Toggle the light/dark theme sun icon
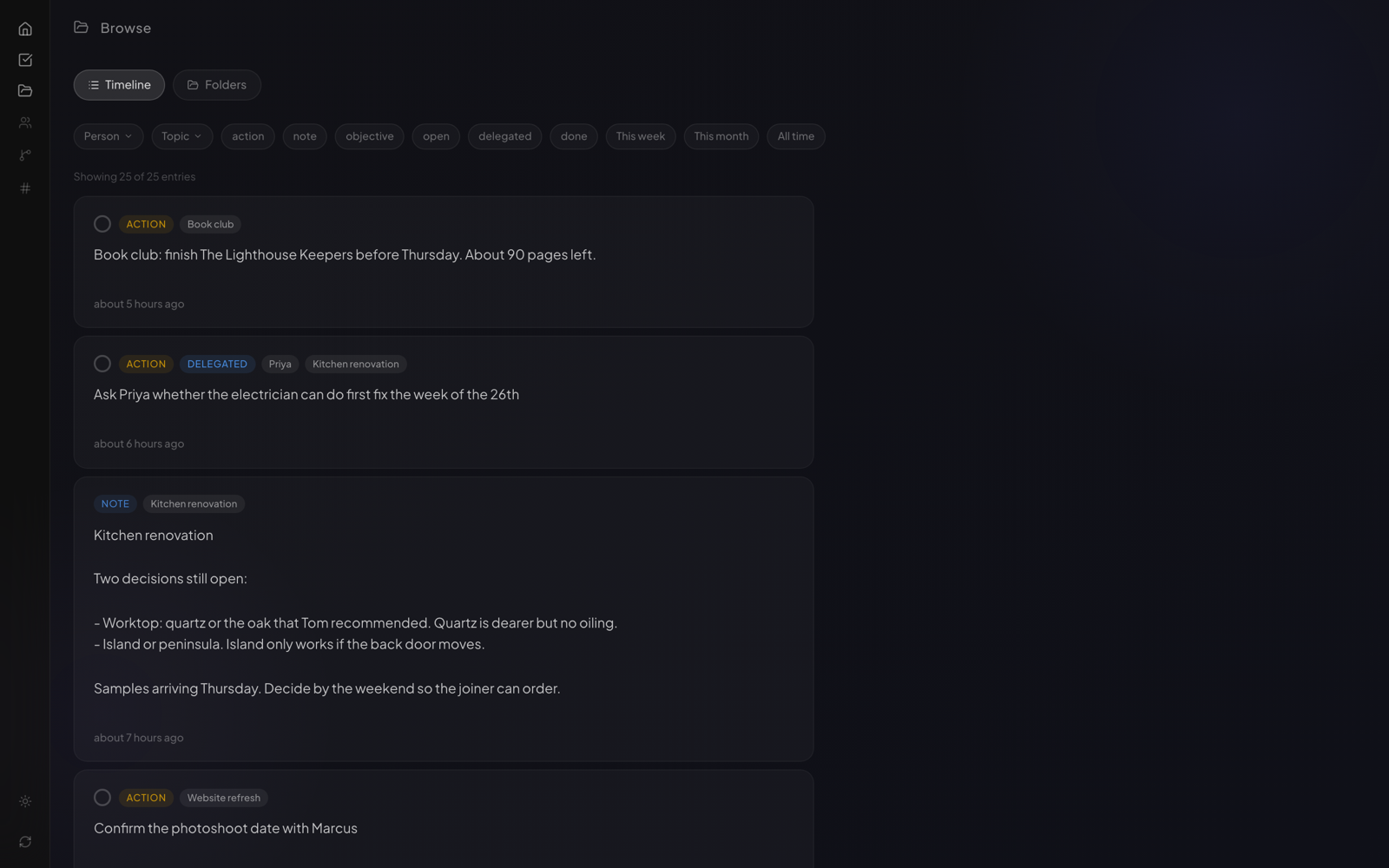1389x868 pixels. [x=25, y=801]
